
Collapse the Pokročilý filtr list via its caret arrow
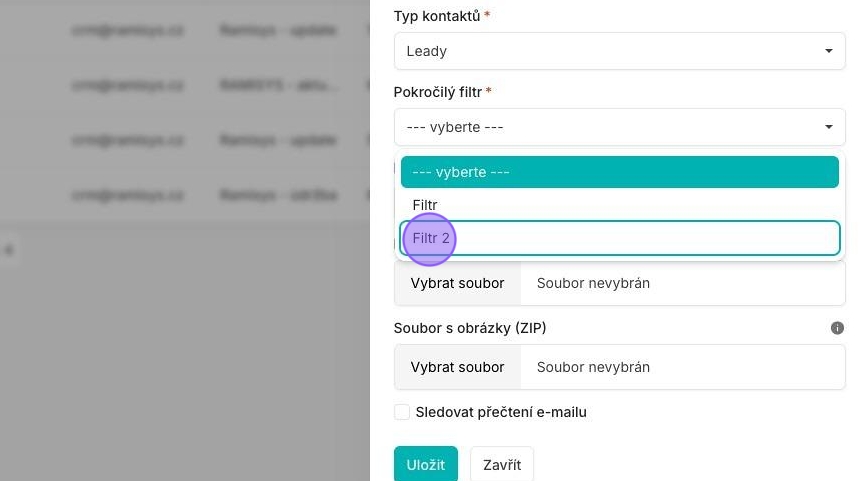point(829,127)
